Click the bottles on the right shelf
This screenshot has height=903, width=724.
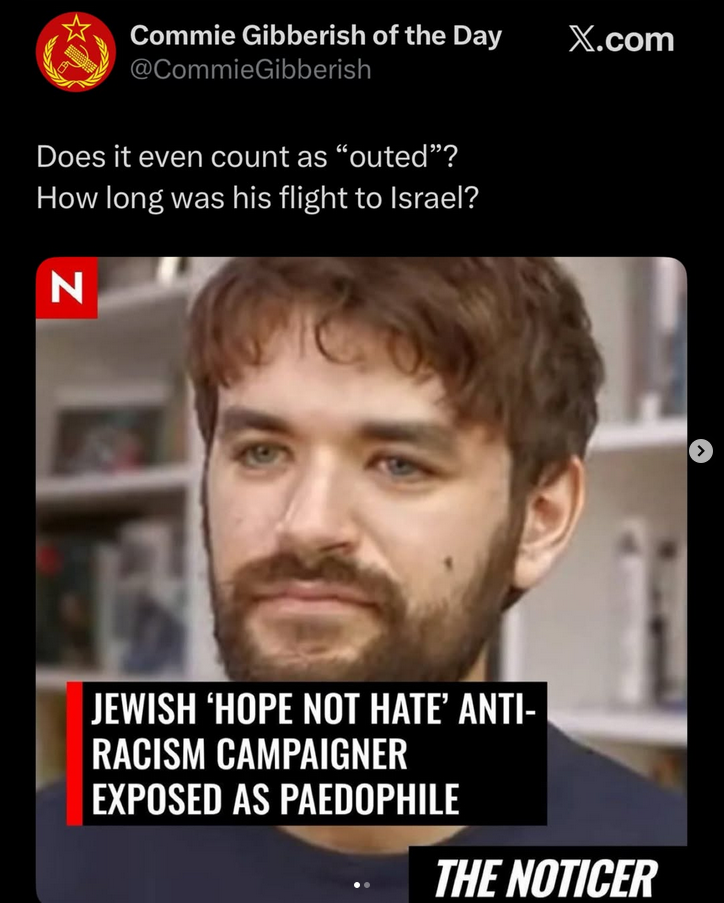click(644, 610)
